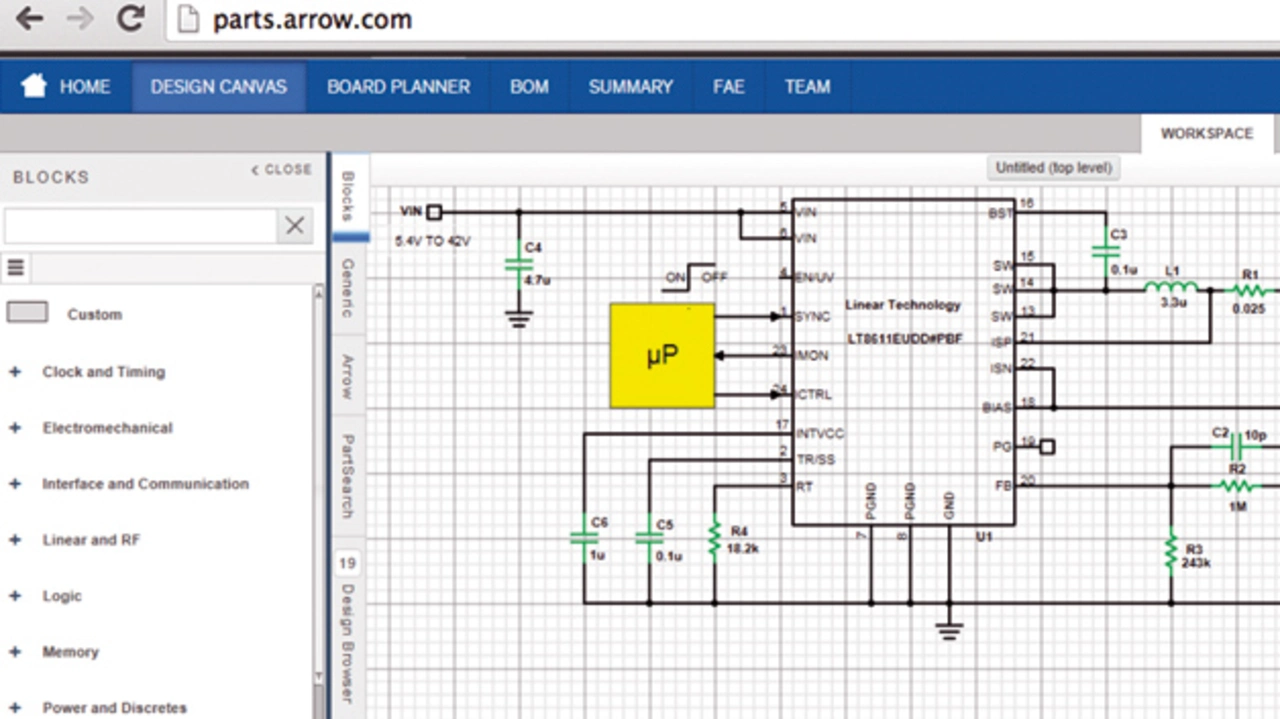1280x719 pixels.
Task: Select capacitor C3 on the schematic
Action: 1106,250
